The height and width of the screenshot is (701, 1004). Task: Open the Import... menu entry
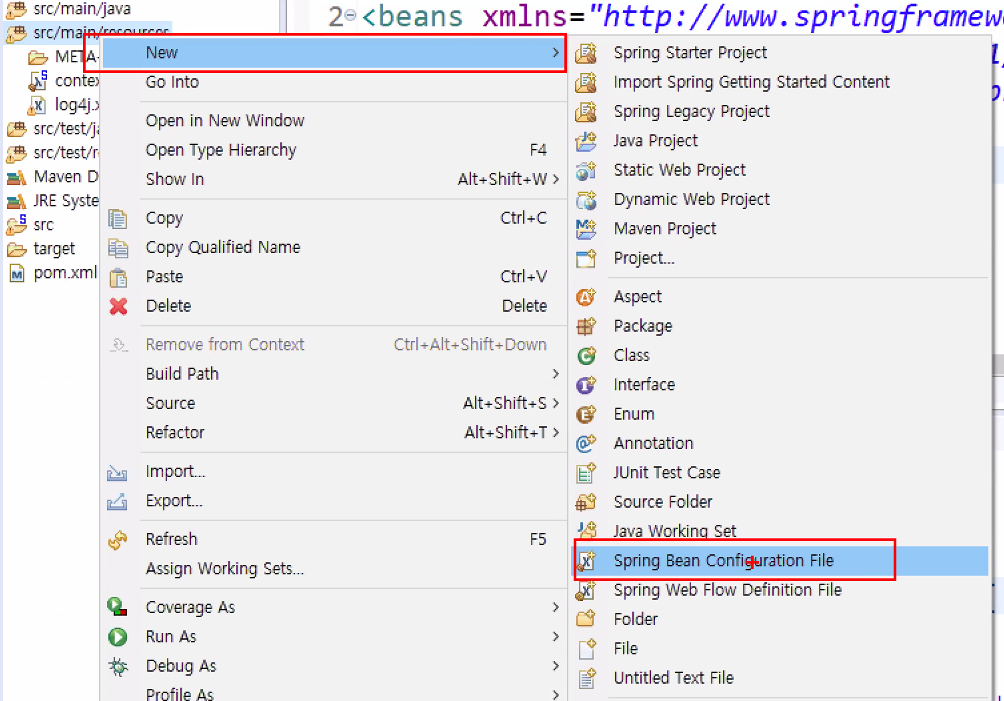click(334, 471)
